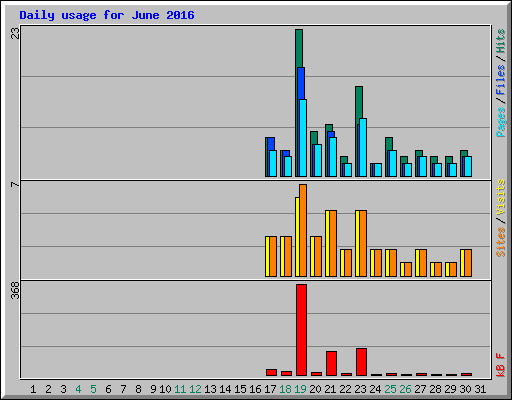Click the green x-axis day label 18
Screen dimensions: 512x400
tap(285, 389)
